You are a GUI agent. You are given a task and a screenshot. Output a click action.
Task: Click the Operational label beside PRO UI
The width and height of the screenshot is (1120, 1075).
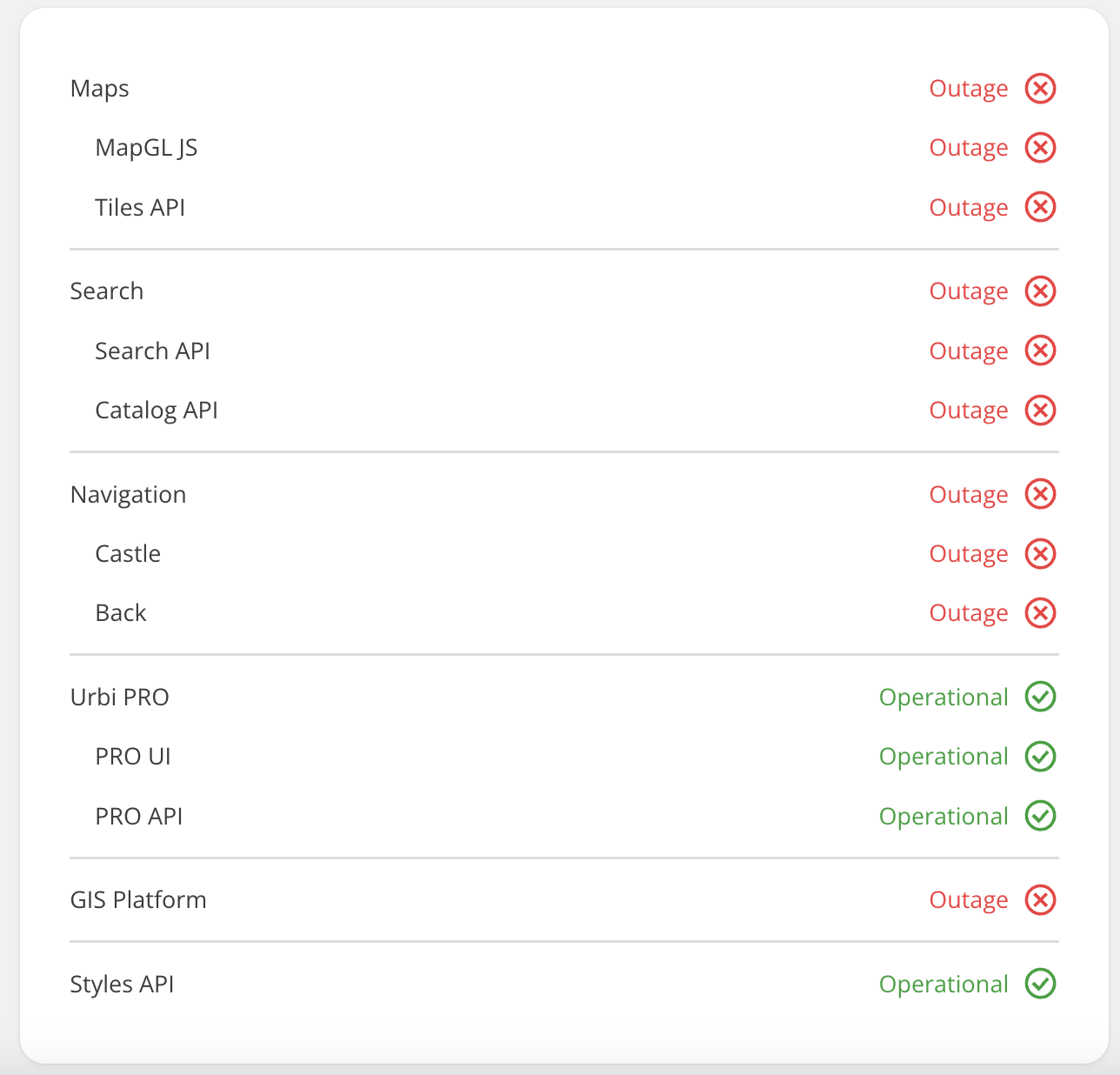[x=943, y=756]
